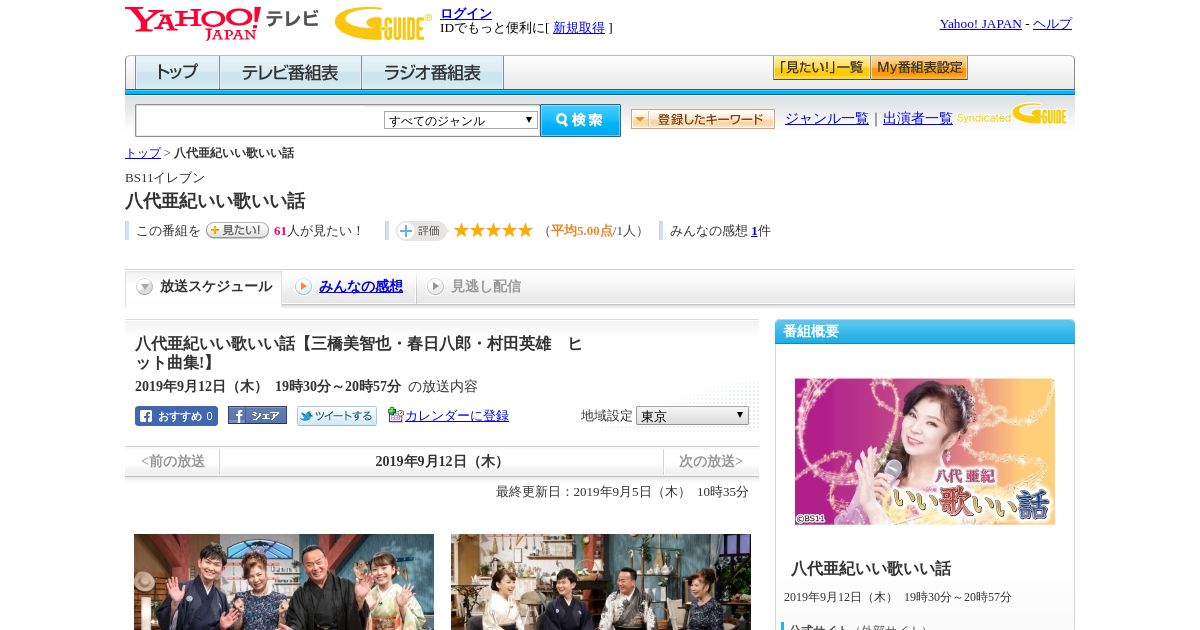Viewport: 1200px width, 630px height.
Task: Select the トップ navigation tab
Action: [x=177, y=73]
